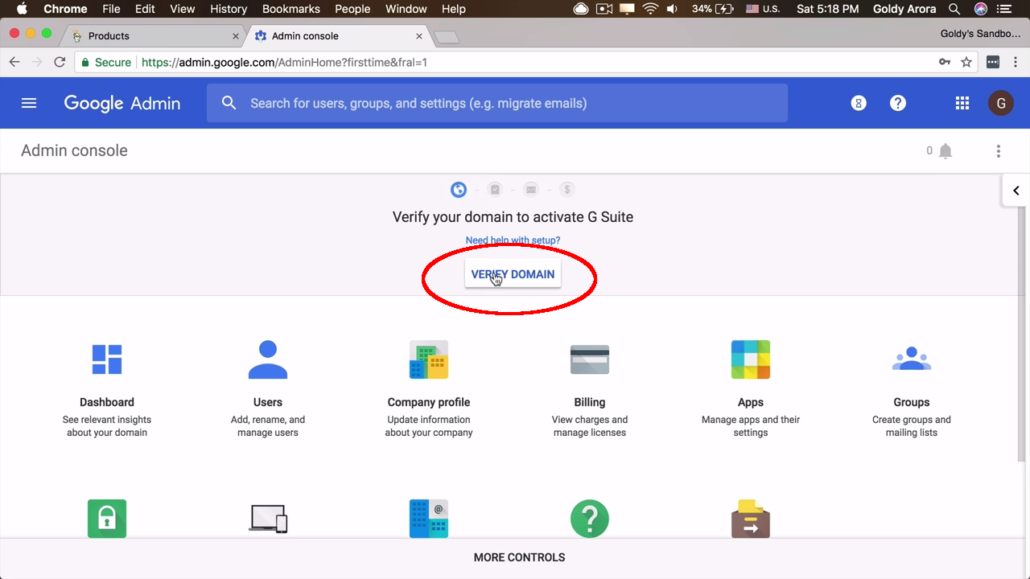Open the Chrome File menu

(x=111, y=9)
